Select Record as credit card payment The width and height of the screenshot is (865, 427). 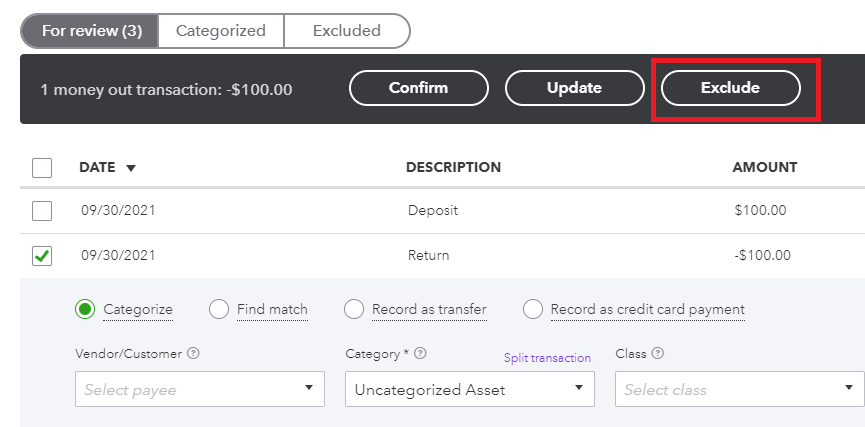point(533,309)
